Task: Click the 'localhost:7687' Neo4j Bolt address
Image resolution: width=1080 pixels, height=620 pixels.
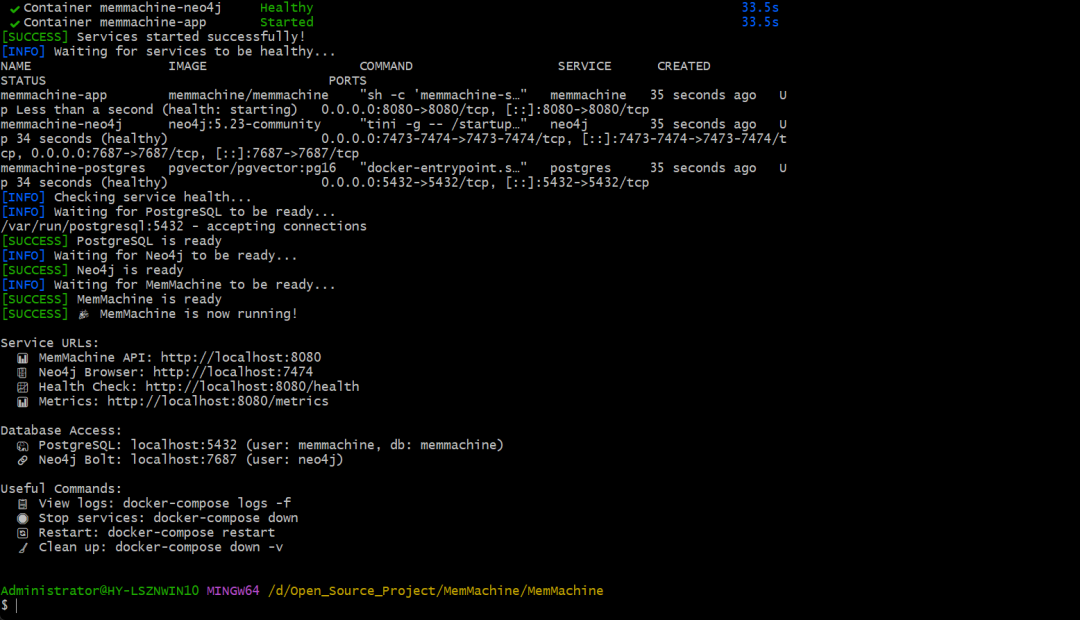Action: click(184, 459)
